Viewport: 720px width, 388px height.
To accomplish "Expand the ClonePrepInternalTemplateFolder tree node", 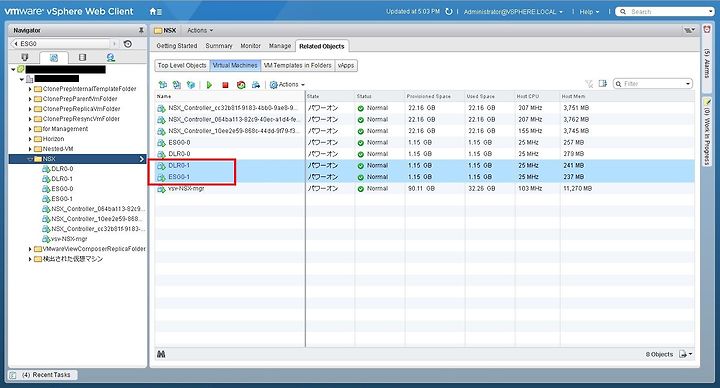I will (30, 89).
